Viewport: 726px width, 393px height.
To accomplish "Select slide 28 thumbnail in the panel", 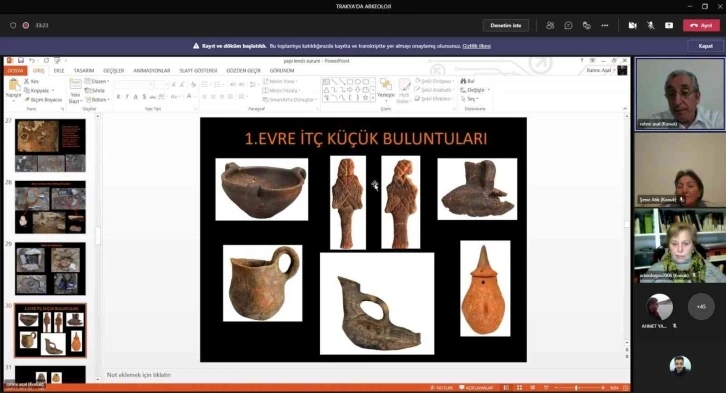I will [50, 207].
